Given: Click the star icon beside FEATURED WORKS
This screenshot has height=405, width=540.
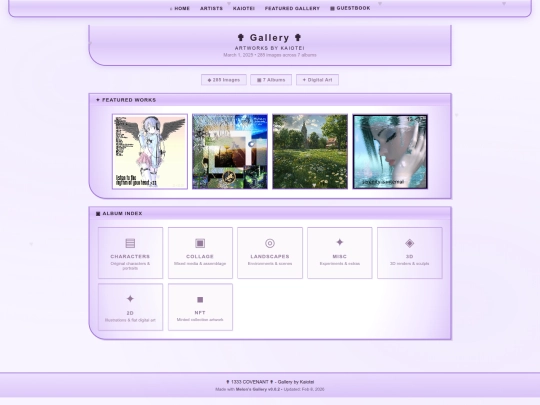Looking at the screenshot, I should [x=98, y=100].
